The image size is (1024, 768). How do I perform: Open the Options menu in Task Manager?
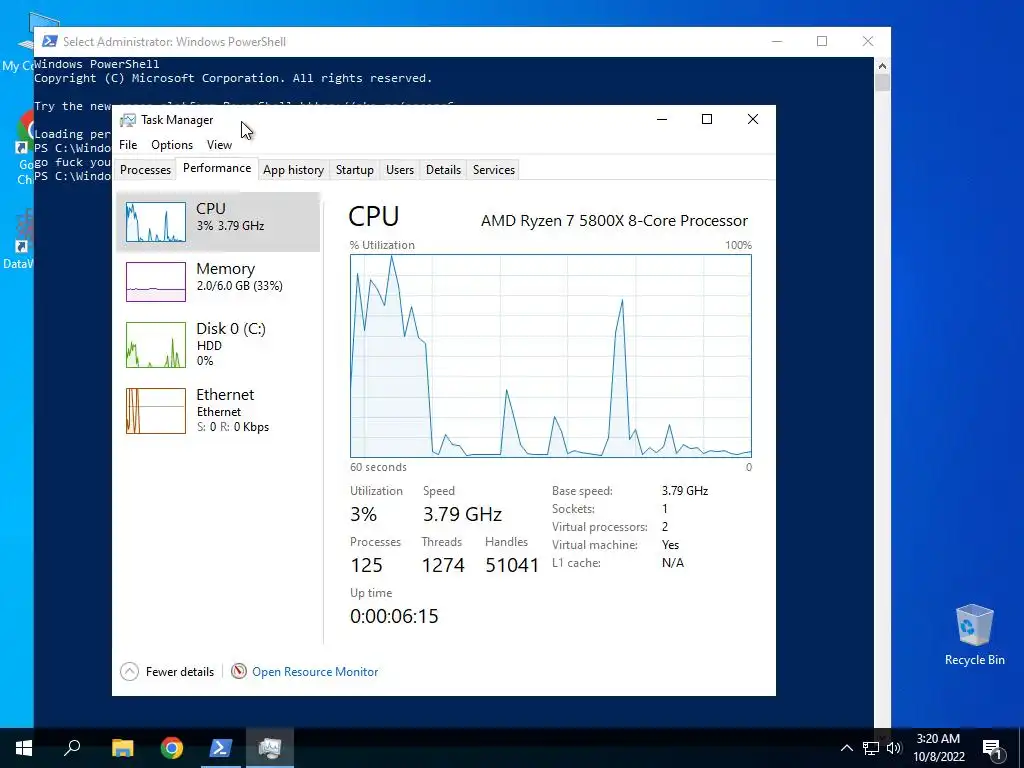pos(172,145)
